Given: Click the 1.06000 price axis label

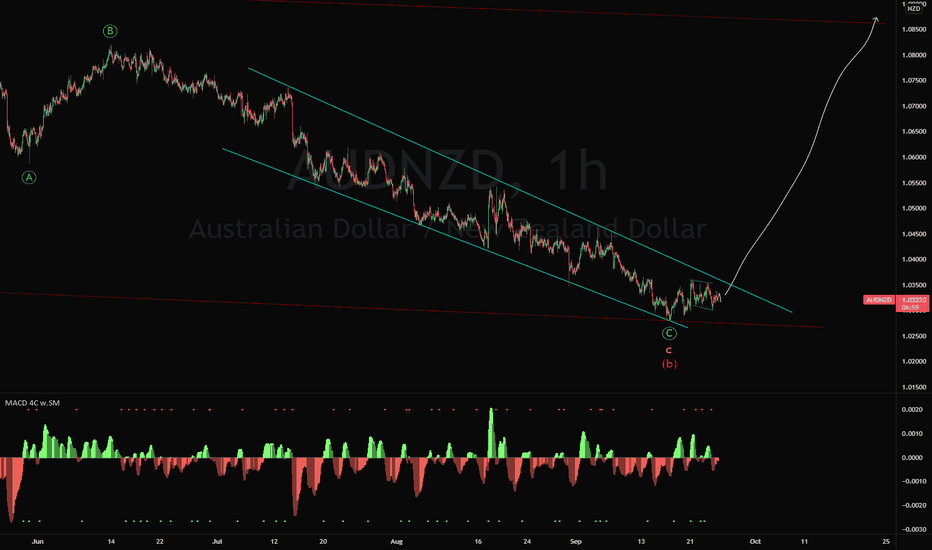Looking at the screenshot, I should coord(914,158).
